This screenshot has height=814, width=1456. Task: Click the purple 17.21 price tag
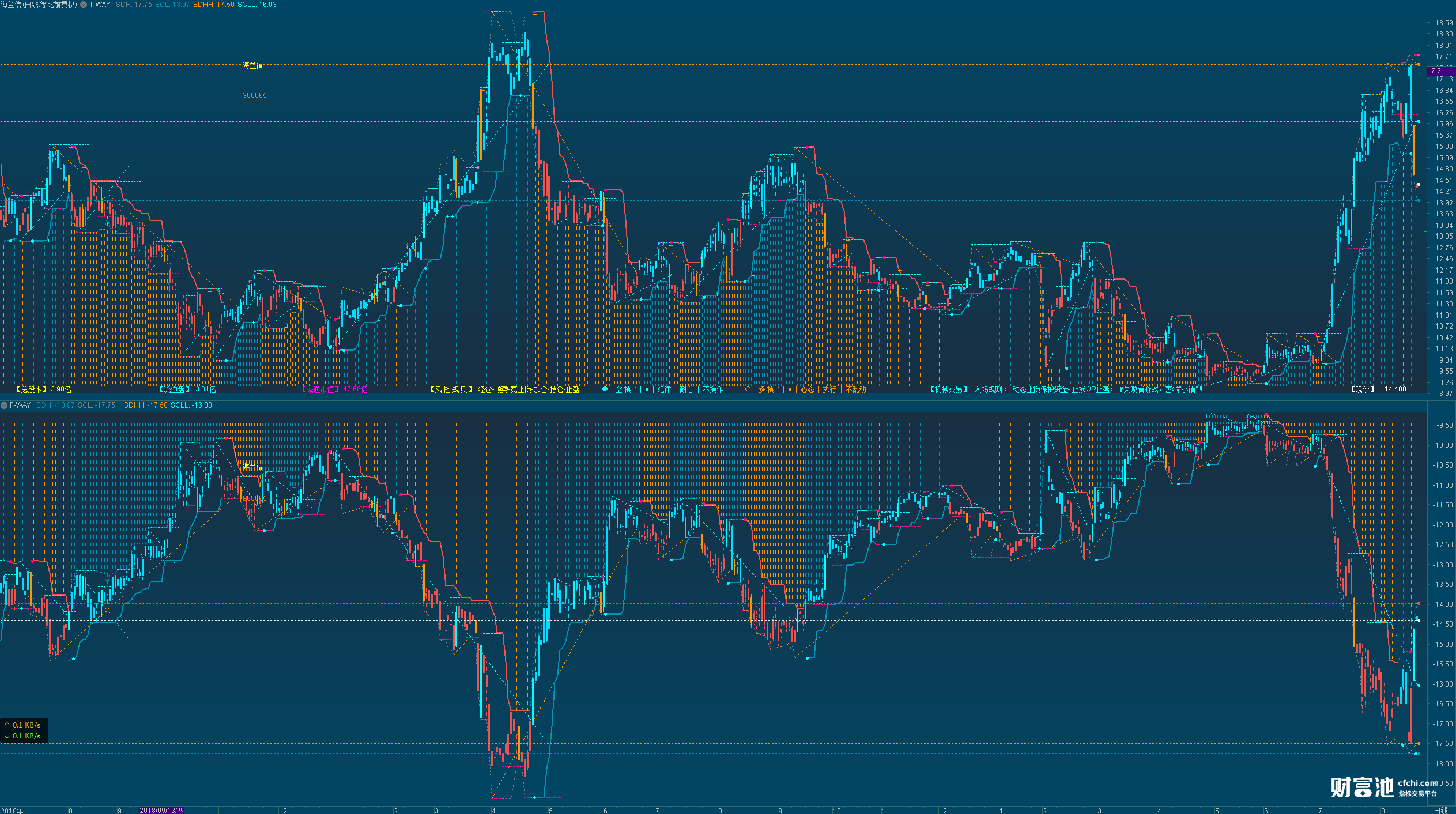click(1435, 71)
